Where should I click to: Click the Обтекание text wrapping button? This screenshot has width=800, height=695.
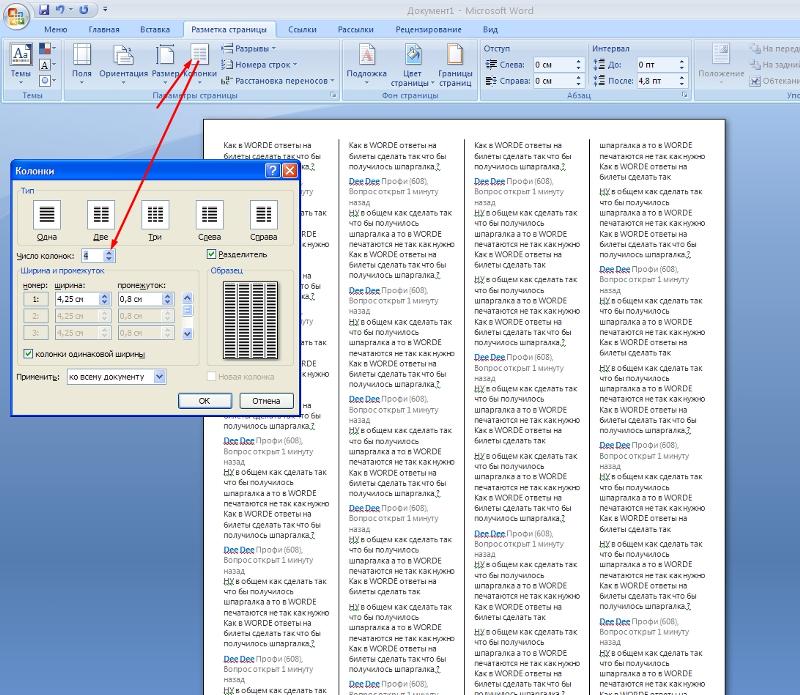pyautogui.click(x=774, y=81)
